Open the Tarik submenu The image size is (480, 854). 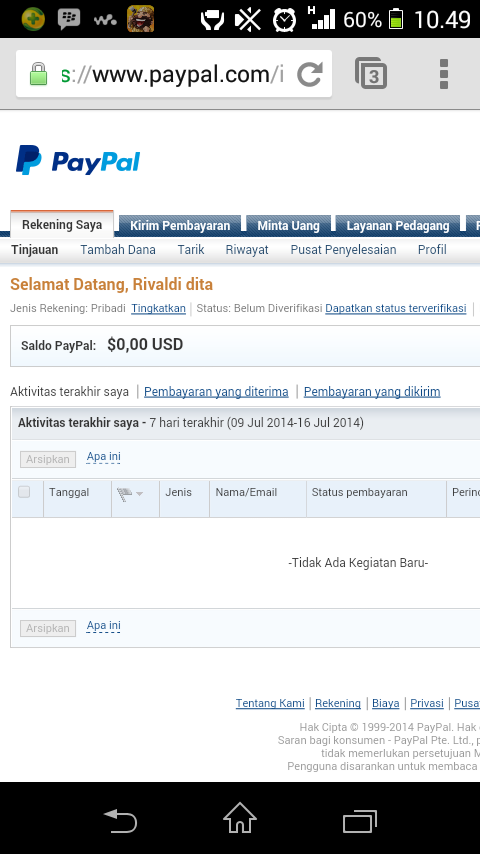click(191, 249)
